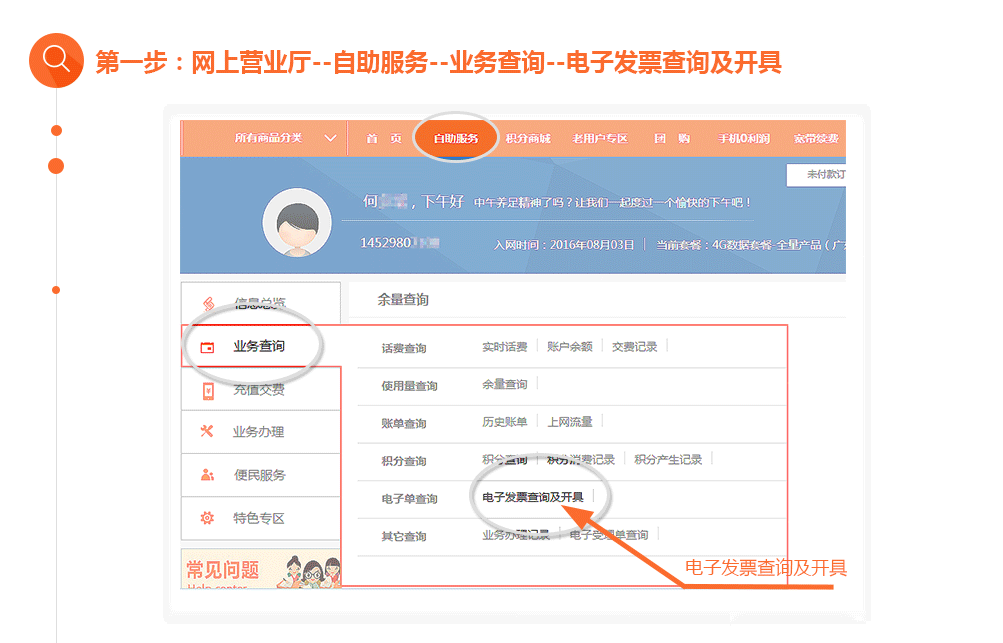Open the 积分商城 nav tab
This screenshot has height=643, width=1003.
click(528, 138)
